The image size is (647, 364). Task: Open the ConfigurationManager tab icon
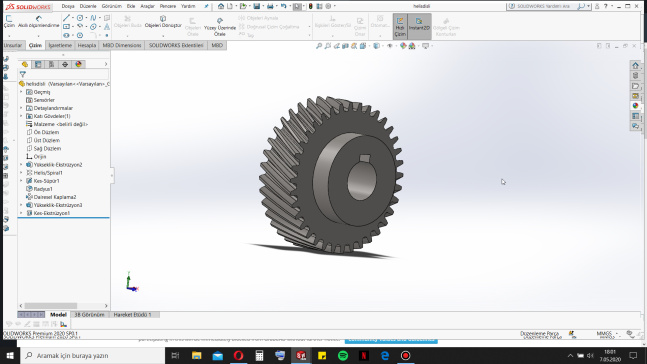(x=51, y=64)
